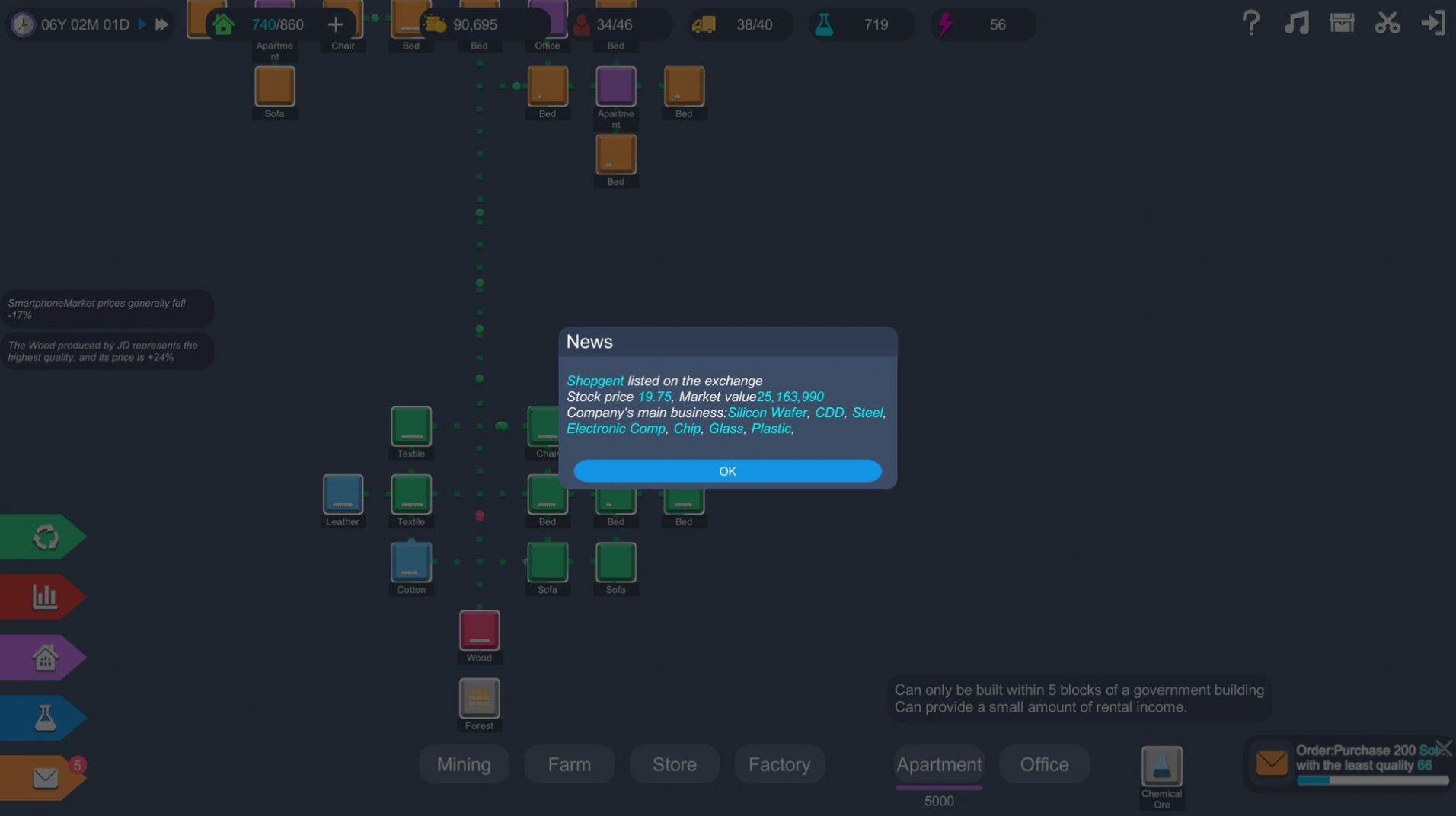The image size is (1456, 816).
Task: Open the green refresh cycle side tab
Action: coord(43,537)
